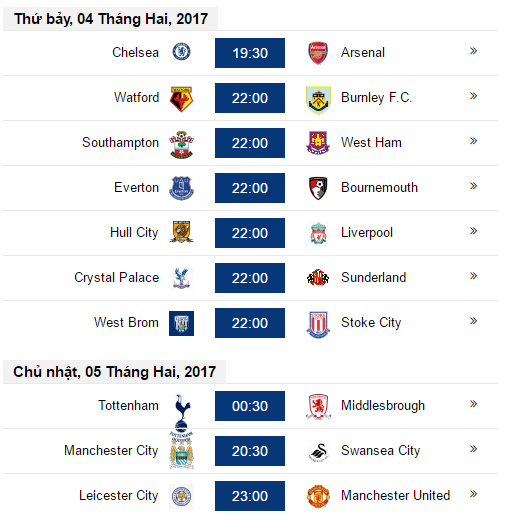Click the Burnley F.C. crest
This screenshot has width=510, height=530.
click(318, 99)
